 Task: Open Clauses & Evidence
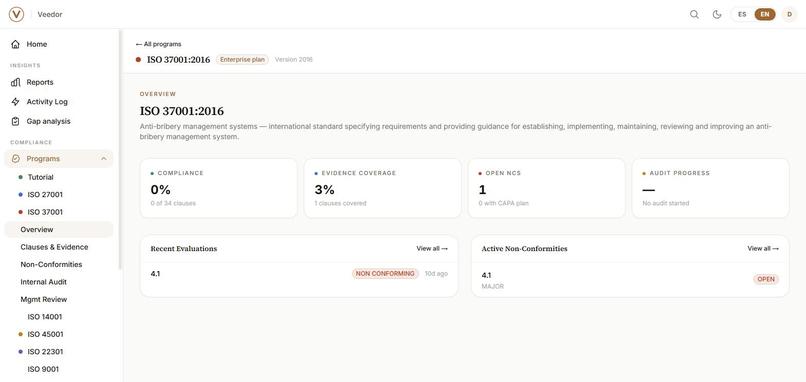(59, 247)
